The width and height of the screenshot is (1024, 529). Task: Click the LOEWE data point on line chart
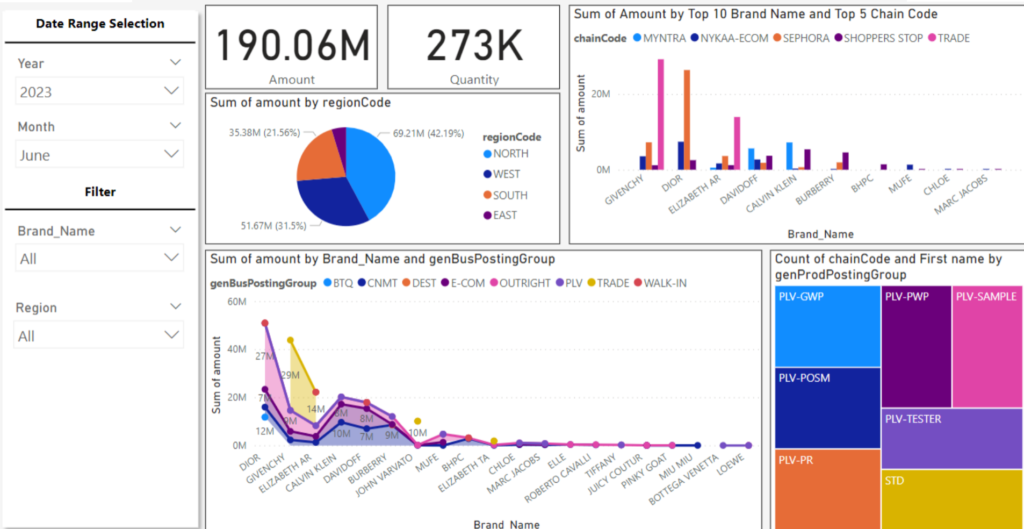point(748,445)
